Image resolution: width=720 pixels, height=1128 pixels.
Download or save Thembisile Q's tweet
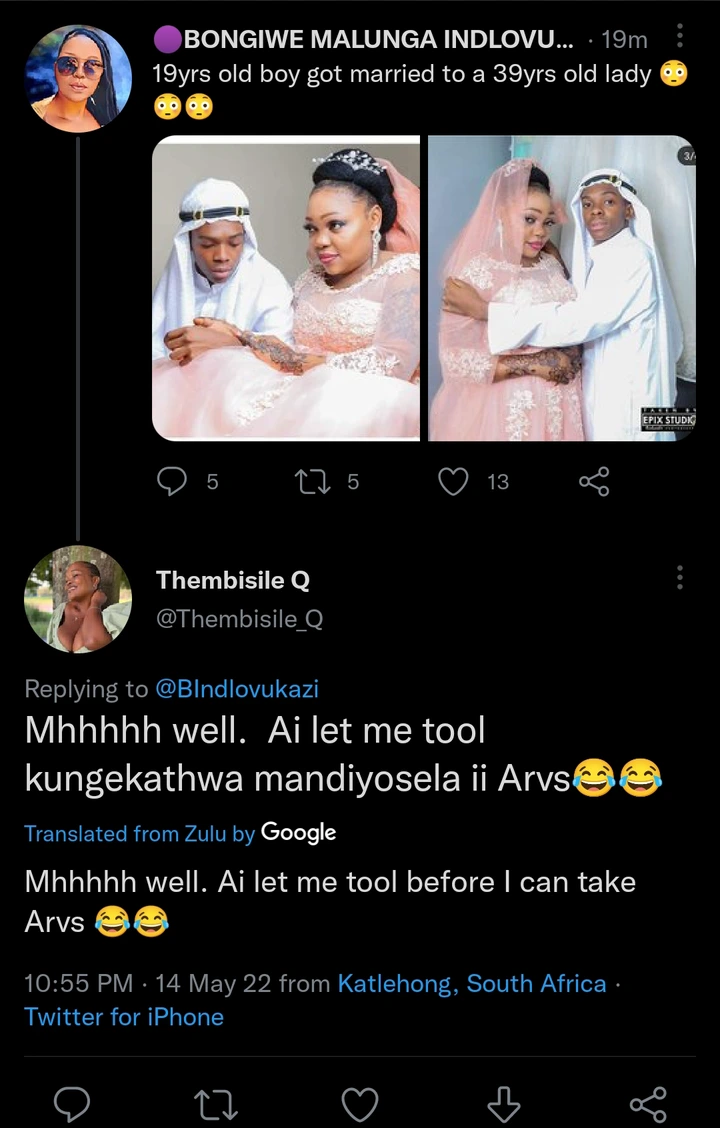[503, 1104]
